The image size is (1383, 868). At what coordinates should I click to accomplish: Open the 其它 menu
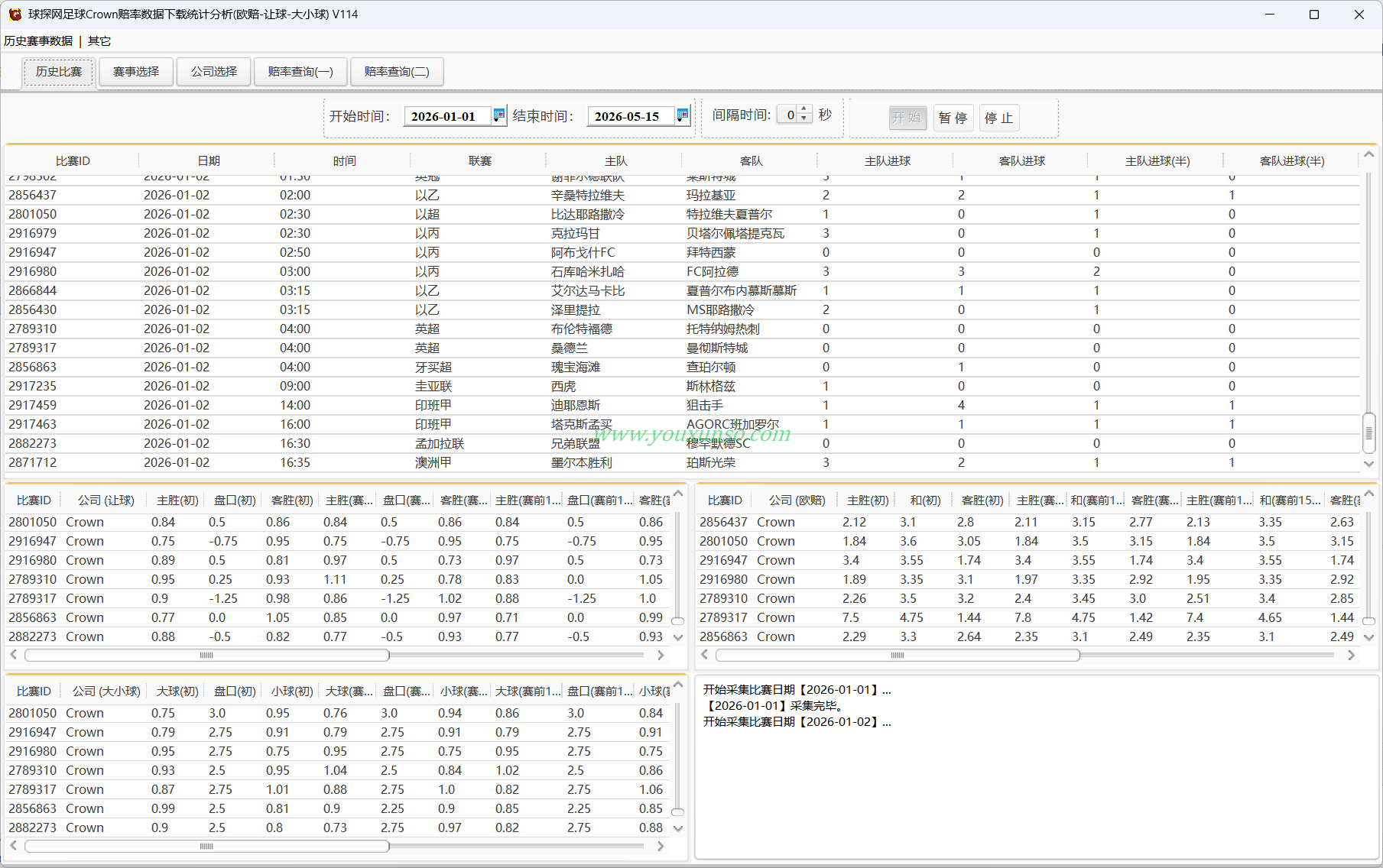(99, 41)
